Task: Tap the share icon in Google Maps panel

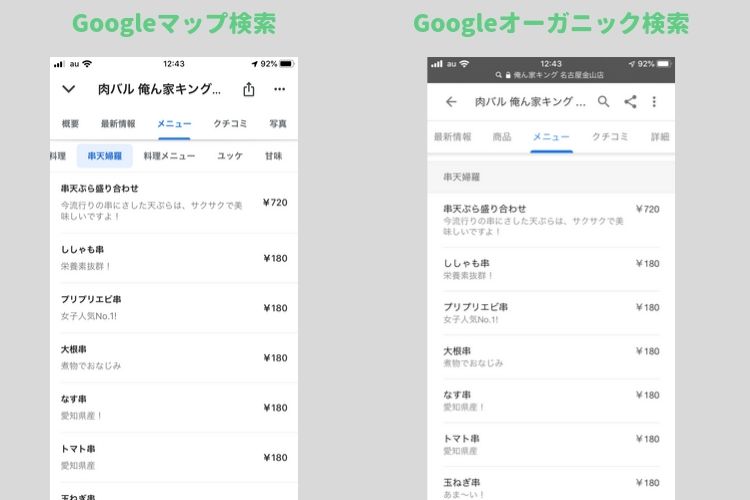Action: click(249, 89)
